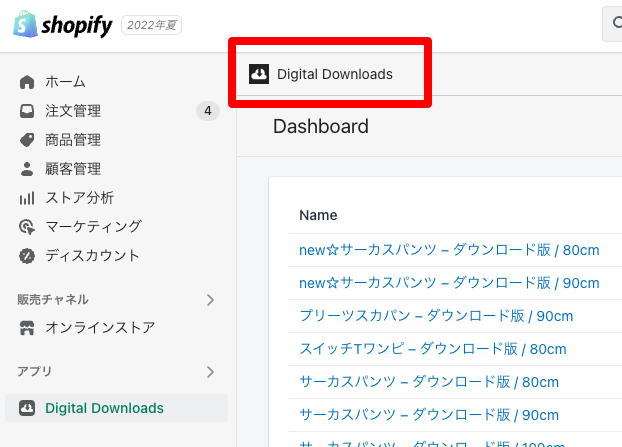Open スイッチTワンピ ダウンロード版 / 80cm

click(x=433, y=349)
